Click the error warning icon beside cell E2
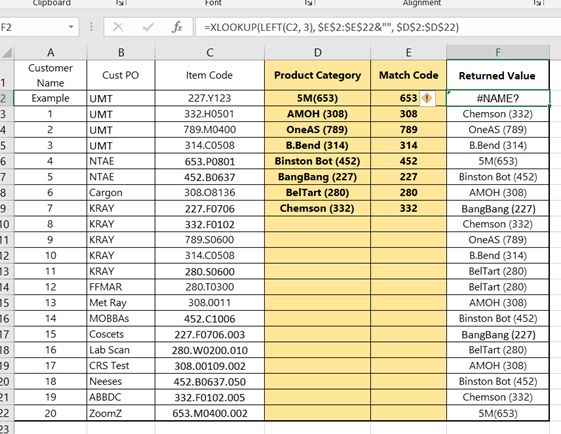This screenshot has height=434, width=561. pyautogui.click(x=427, y=98)
